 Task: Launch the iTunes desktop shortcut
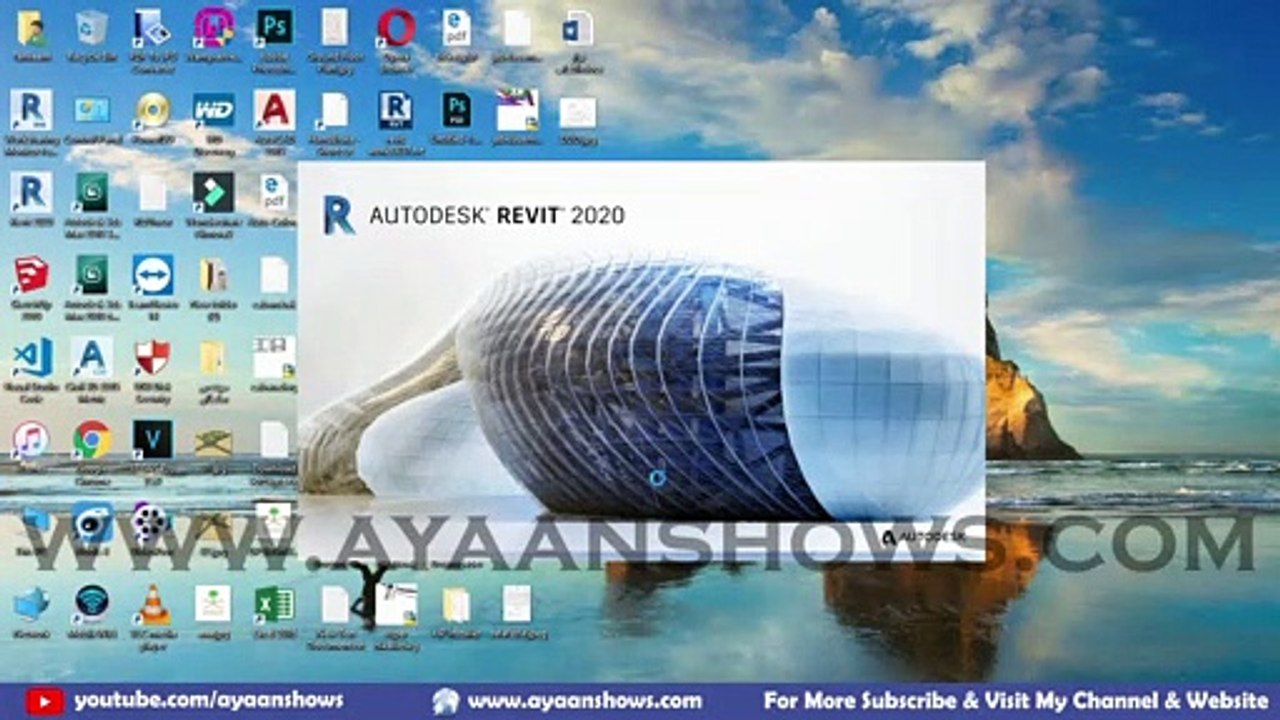coord(31,439)
